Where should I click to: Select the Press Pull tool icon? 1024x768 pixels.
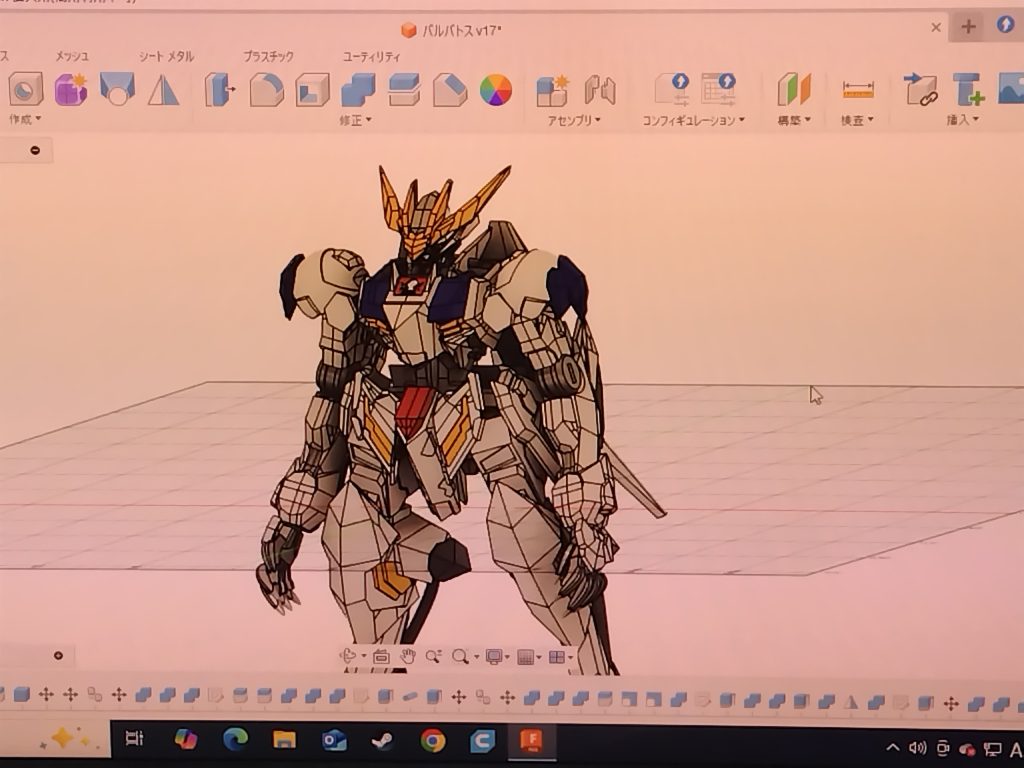(219, 90)
